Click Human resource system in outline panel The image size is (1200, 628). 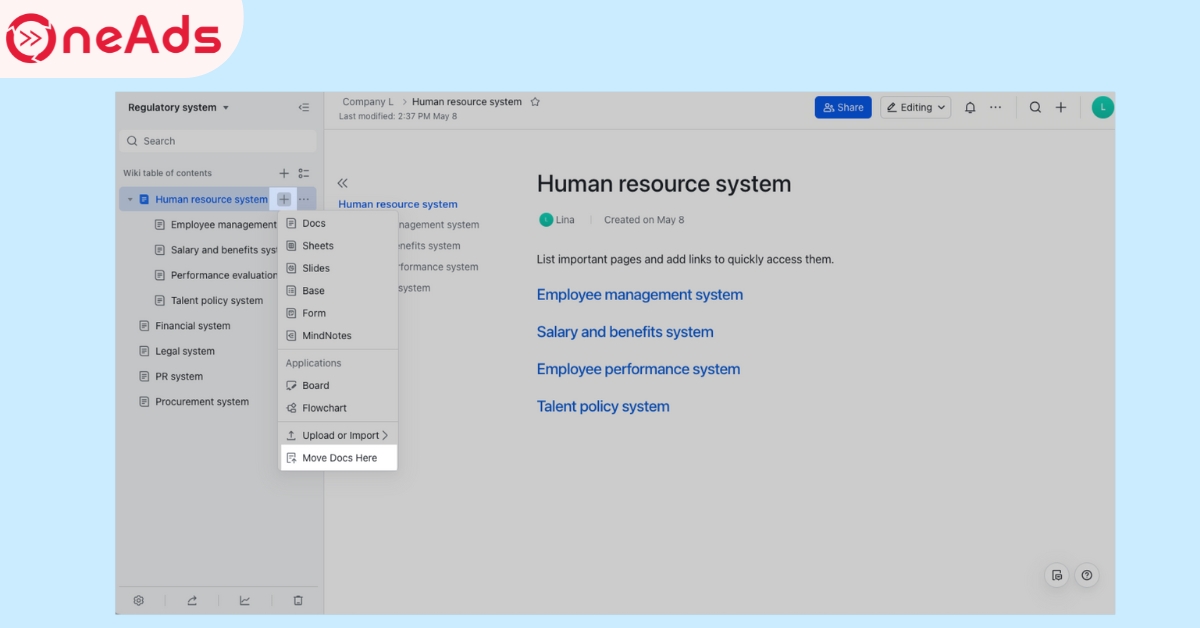pyautogui.click(x=398, y=204)
